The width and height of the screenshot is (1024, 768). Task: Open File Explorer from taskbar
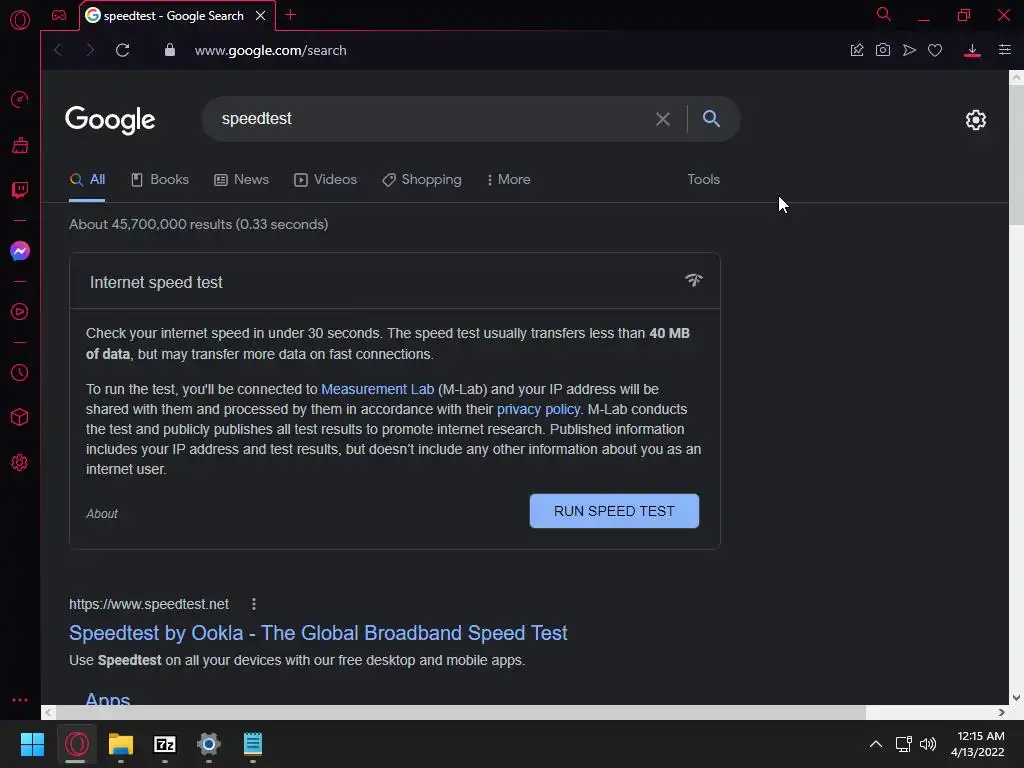click(120, 744)
